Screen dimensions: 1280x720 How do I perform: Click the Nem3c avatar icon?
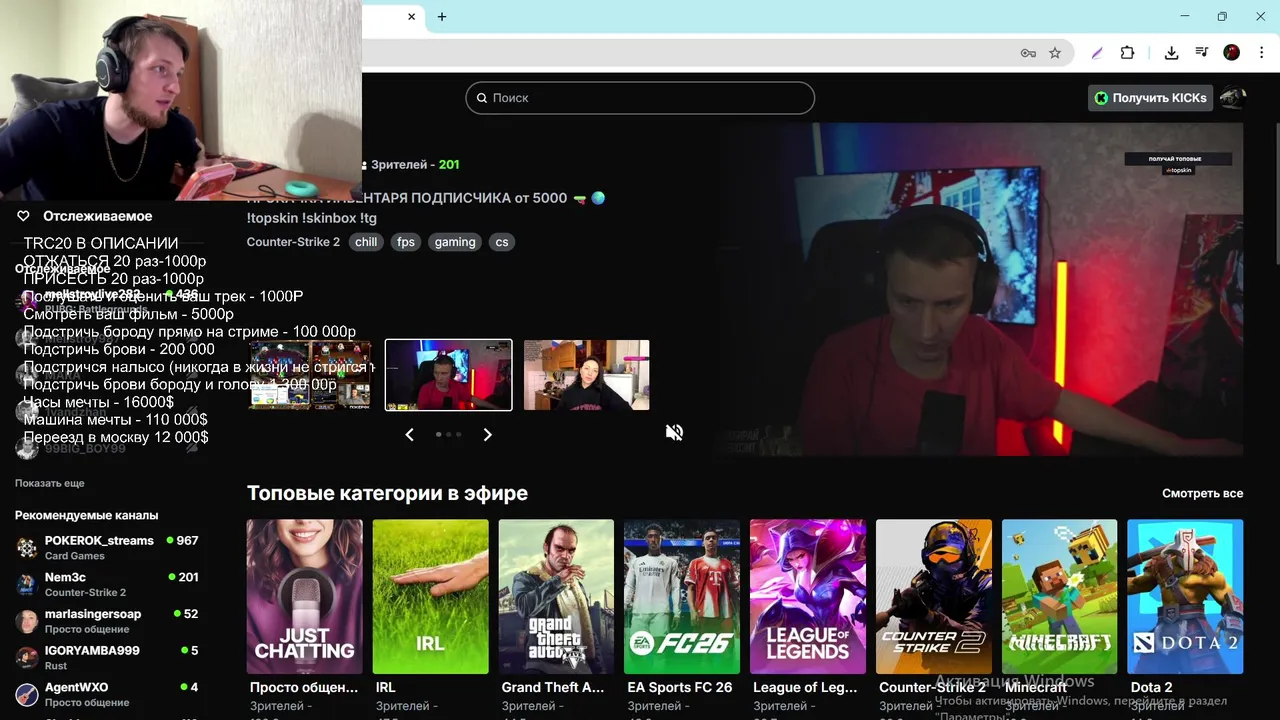click(x=27, y=584)
